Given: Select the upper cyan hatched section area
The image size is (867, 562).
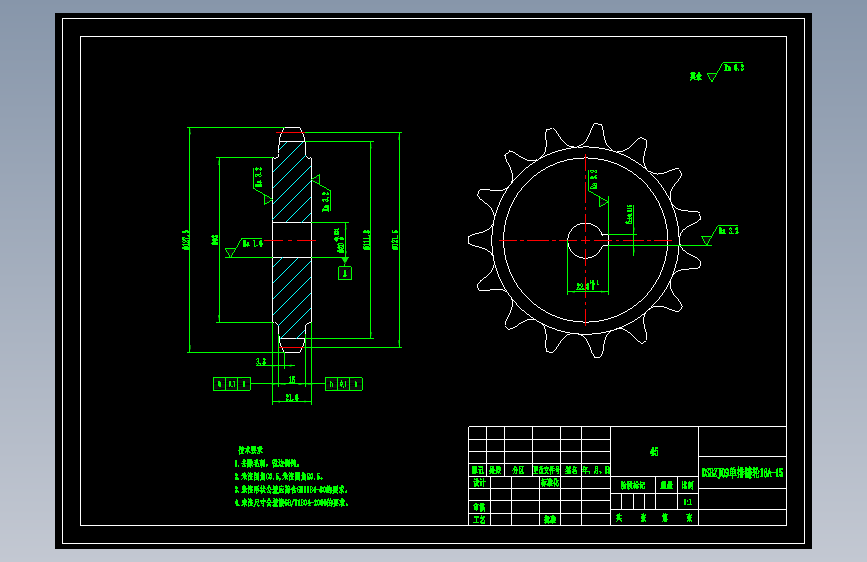Looking at the screenshot, I should [292, 183].
